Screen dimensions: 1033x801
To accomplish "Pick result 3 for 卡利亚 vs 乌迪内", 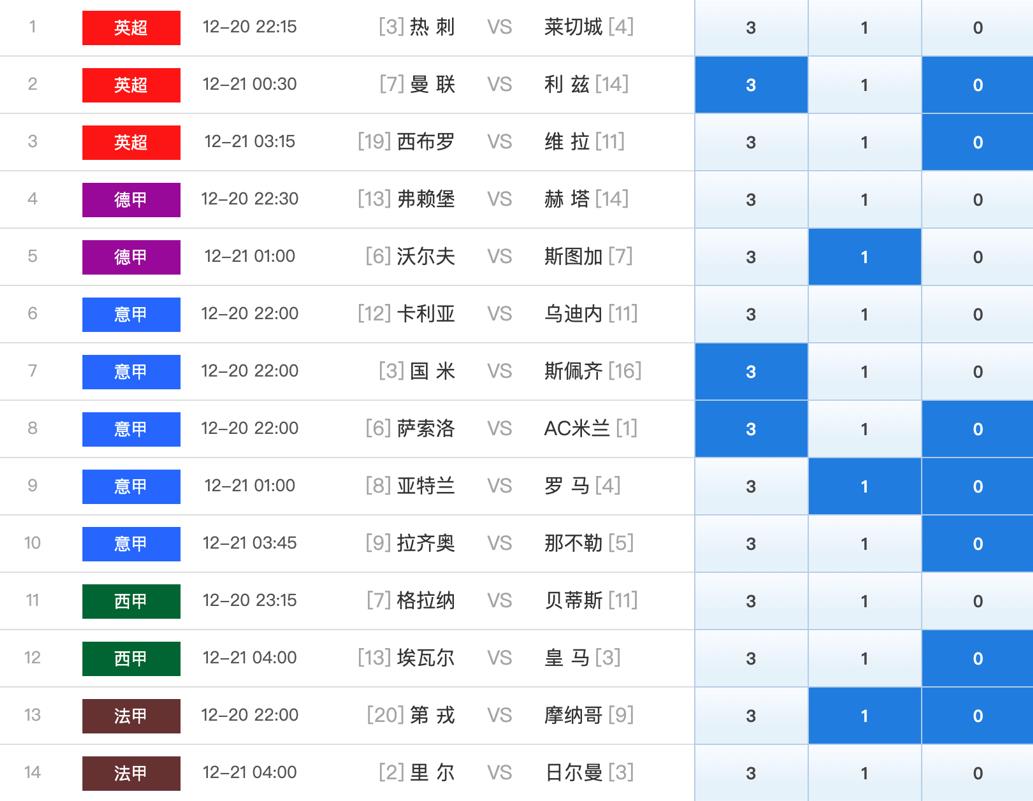I will coord(751,314).
